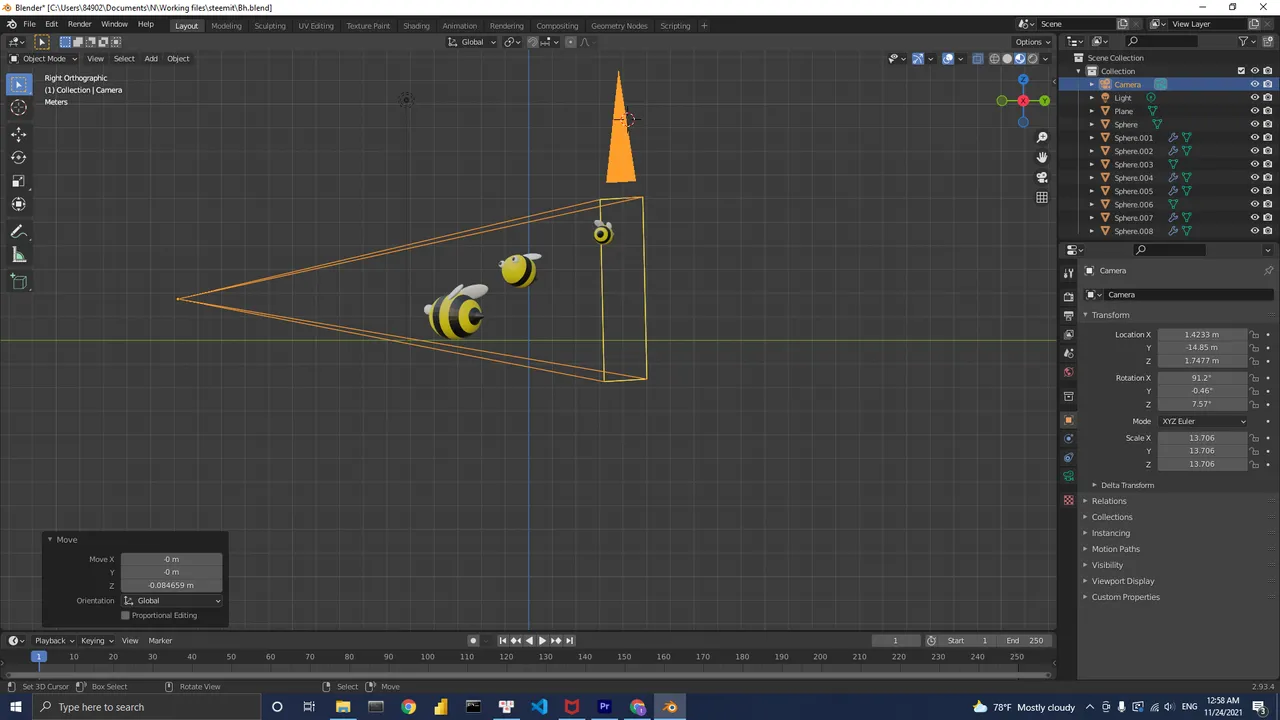The width and height of the screenshot is (1280, 720).
Task: Open the Playback popover in timeline
Action: (x=53, y=640)
